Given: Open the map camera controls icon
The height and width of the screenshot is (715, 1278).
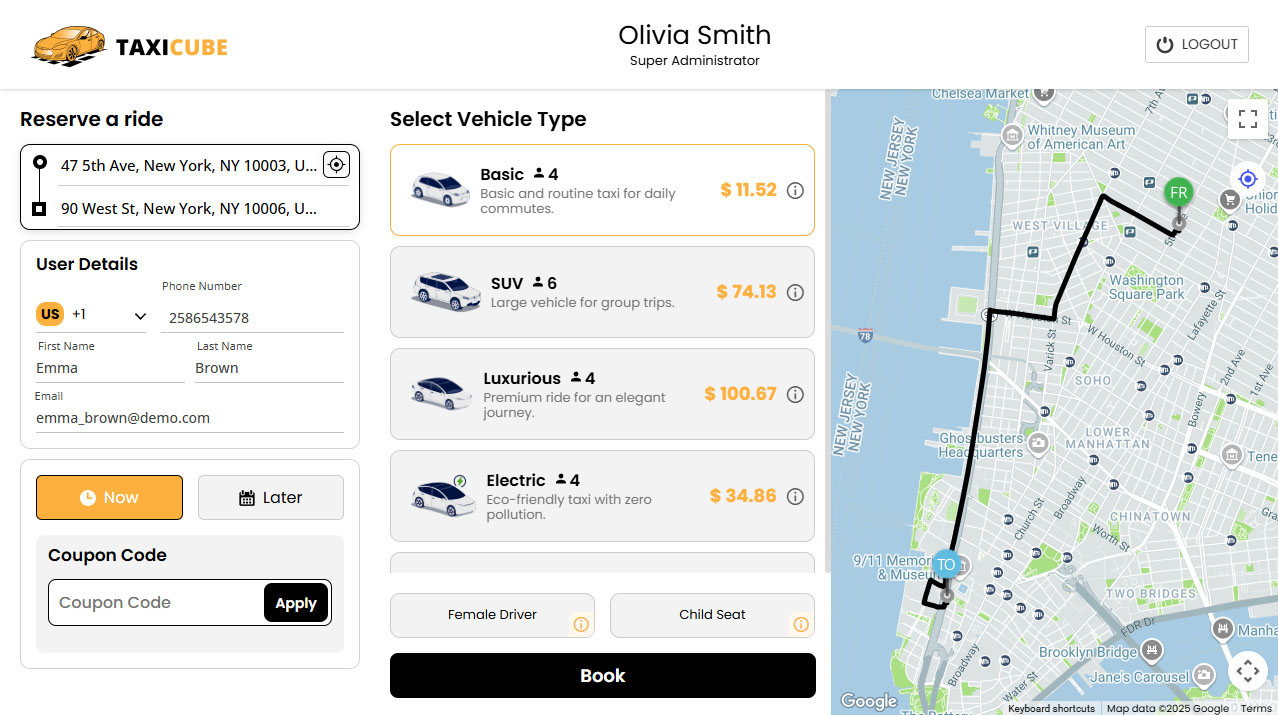Looking at the screenshot, I should click(x=1247, y=671).
